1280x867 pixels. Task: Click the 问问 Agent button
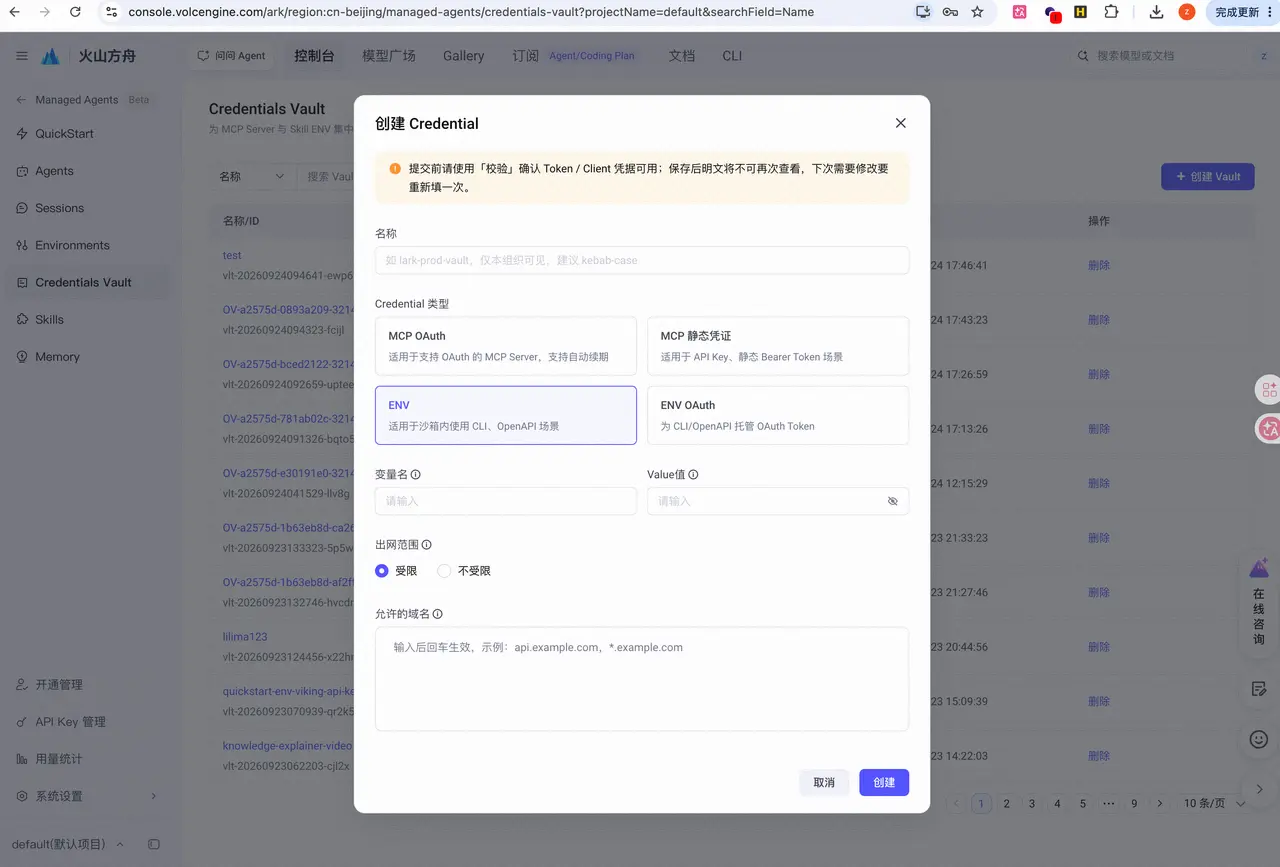[231, 56]
